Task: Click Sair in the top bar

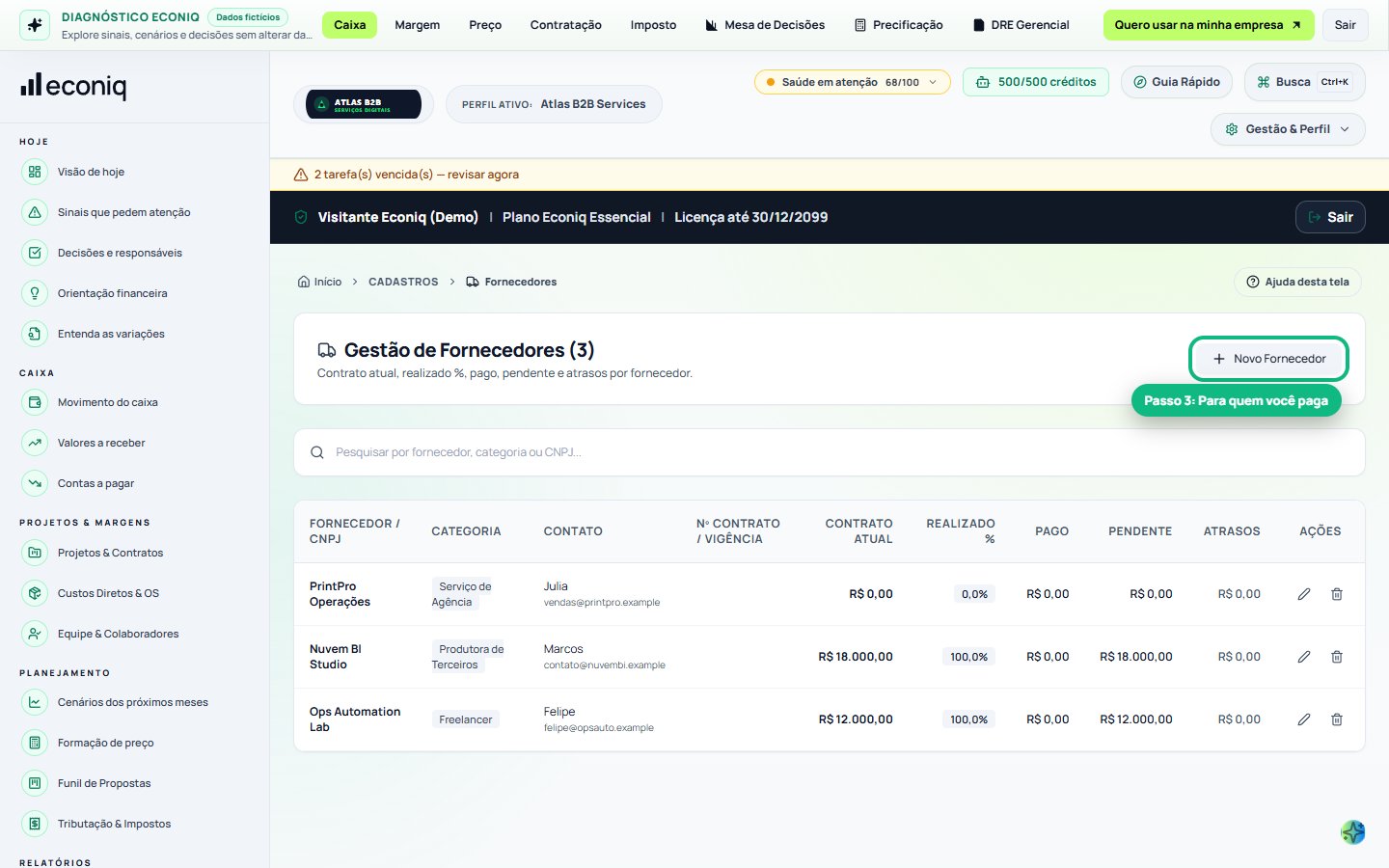Action: pyautogui.click(x=1346, y=25)
